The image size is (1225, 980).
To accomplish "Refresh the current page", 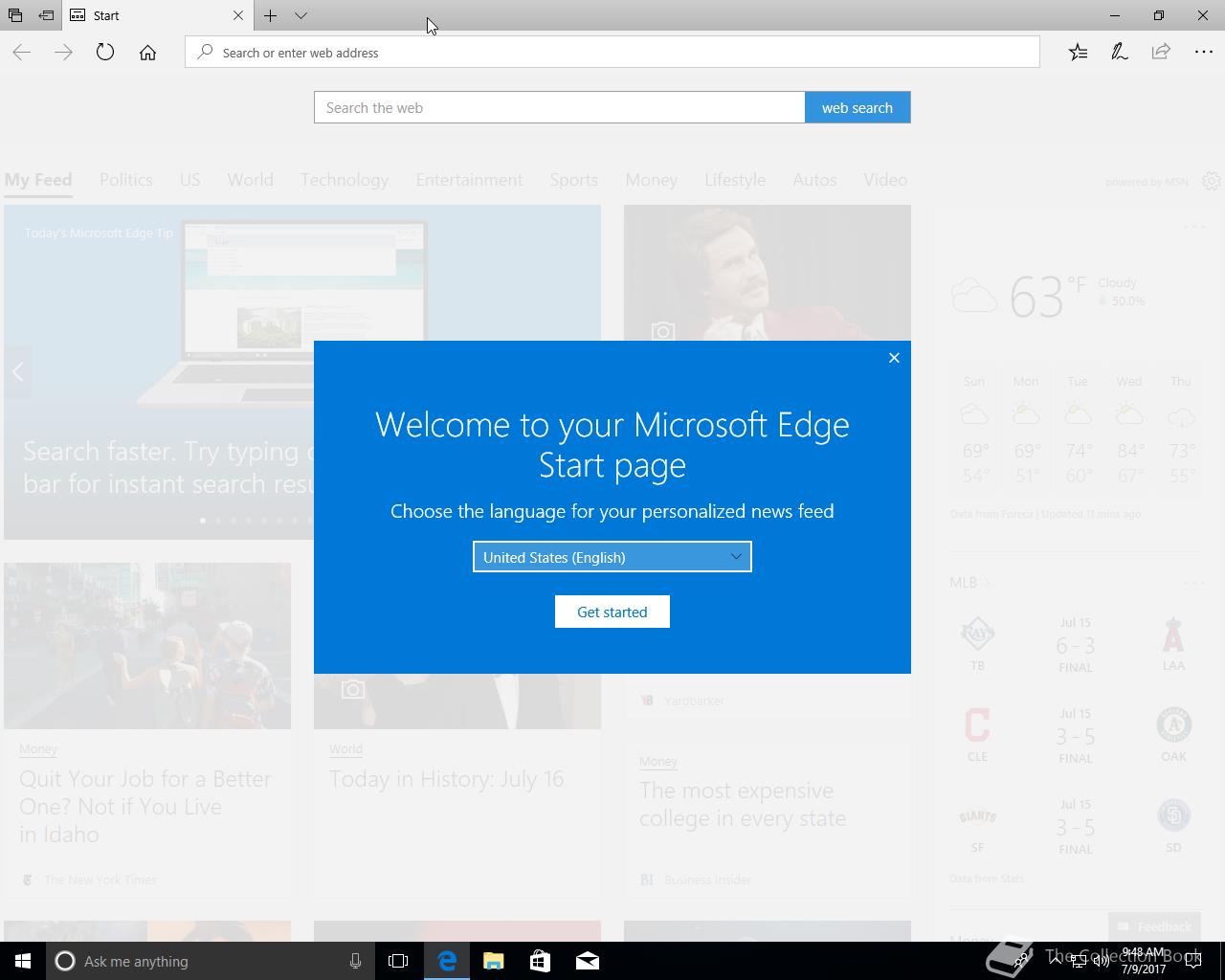I will click(105, 53).
